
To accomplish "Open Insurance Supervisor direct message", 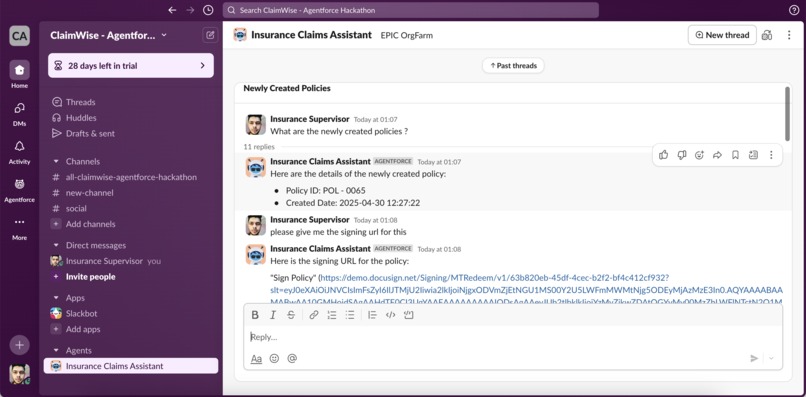I will 131,261.
